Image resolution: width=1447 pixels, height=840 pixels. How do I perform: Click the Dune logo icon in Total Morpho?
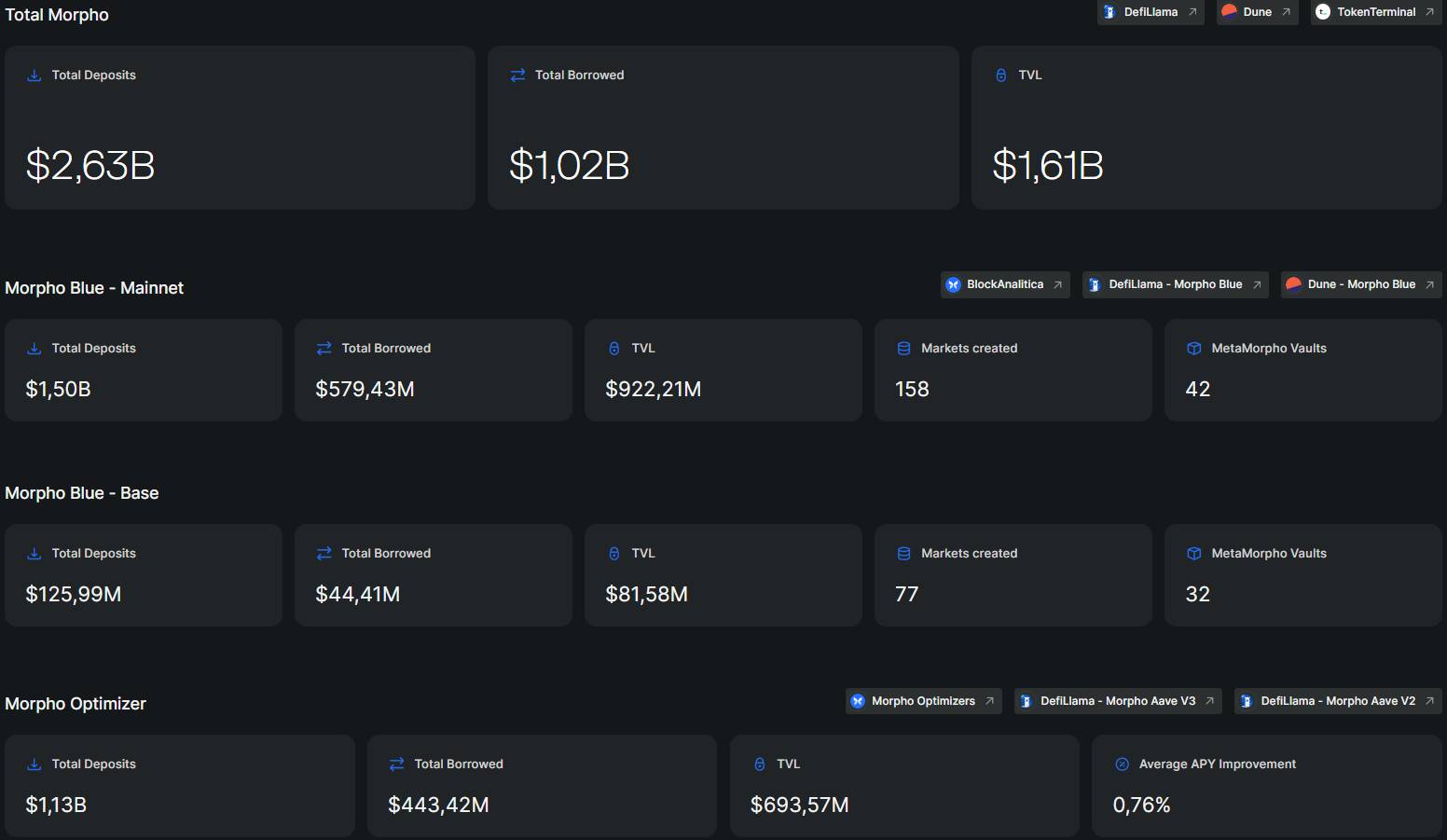pyautogui.click(x=1229, y=12)
